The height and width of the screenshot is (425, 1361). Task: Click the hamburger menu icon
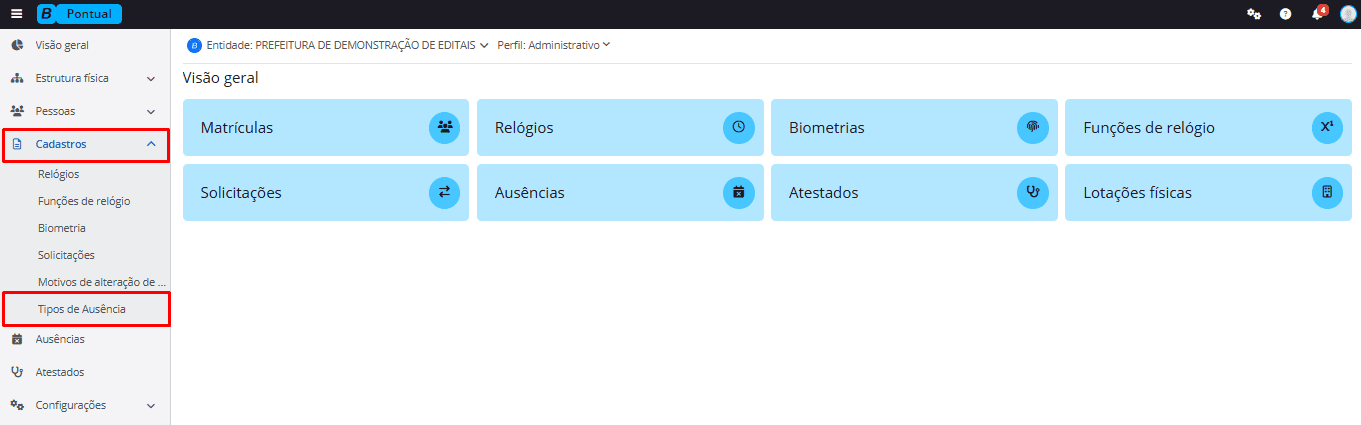(x=16, y=14)
